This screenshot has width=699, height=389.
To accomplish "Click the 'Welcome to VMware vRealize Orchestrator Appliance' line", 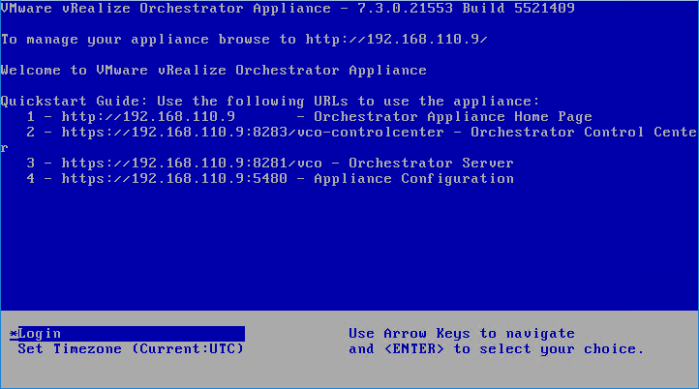I will tap(214, 70).
